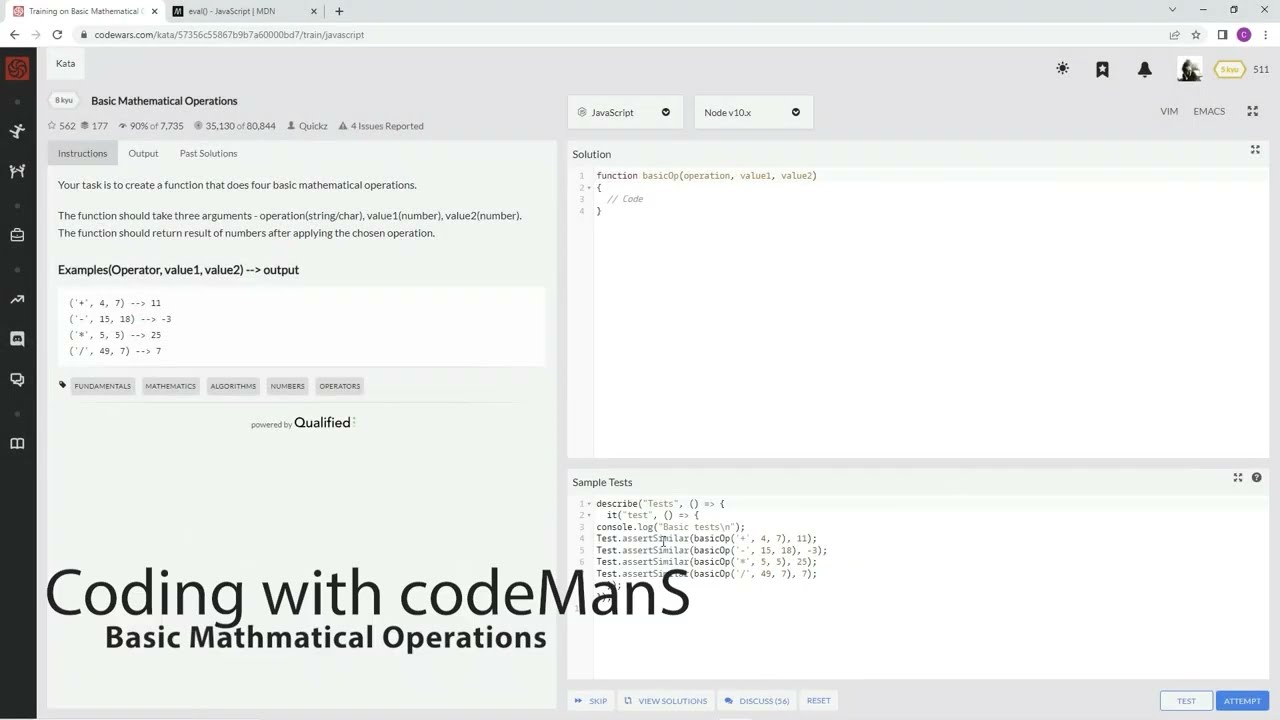1280x720 pixels.
Task: Open the ALGORITHMS tag
Action: [233, 386]
